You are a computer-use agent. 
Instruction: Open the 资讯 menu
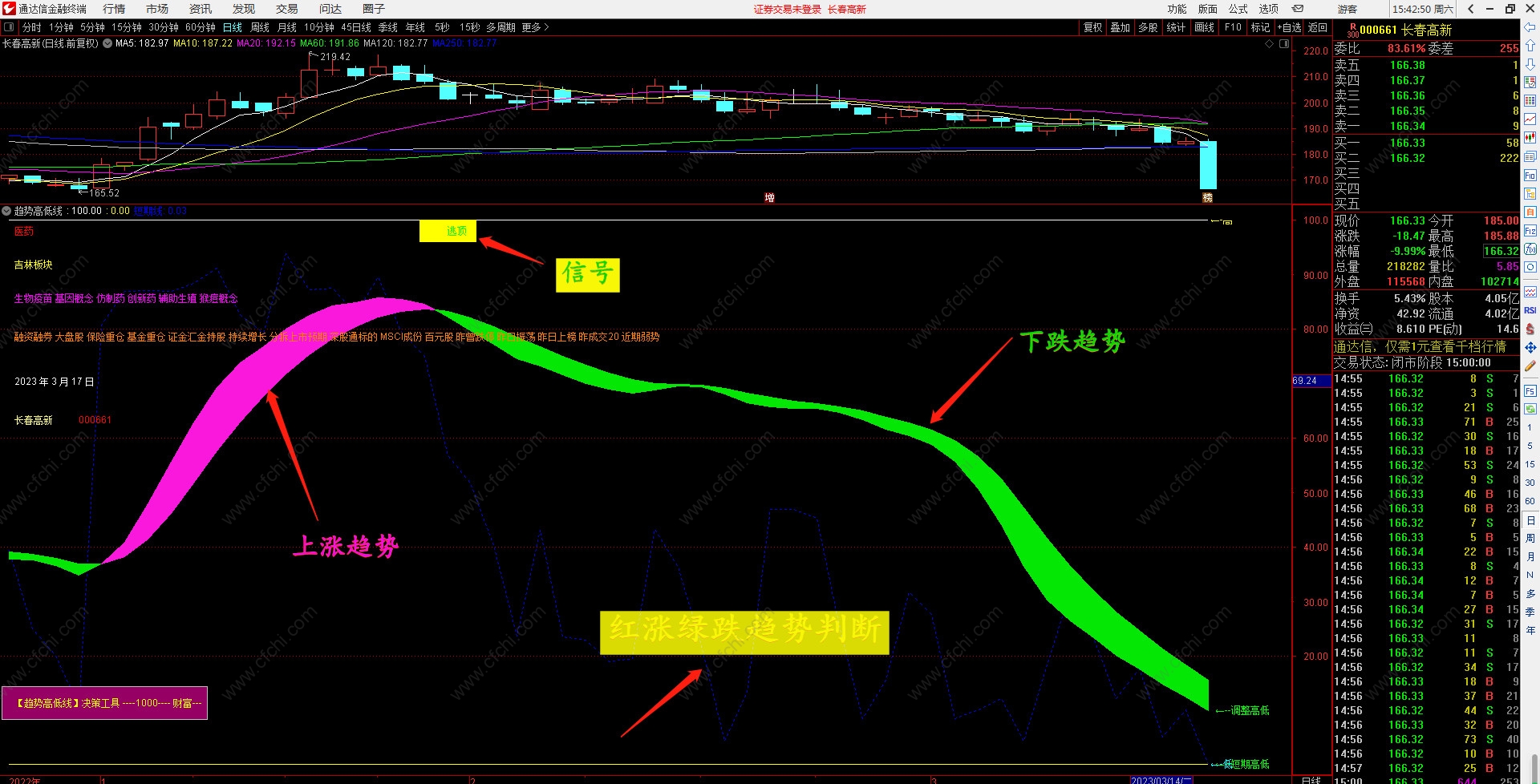201,9
